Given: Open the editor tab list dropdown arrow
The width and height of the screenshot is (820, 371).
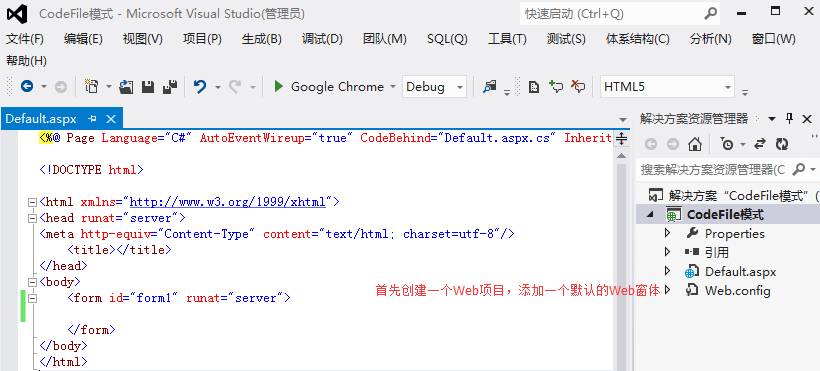Looking at the screenshot, I should click(622, 119).
